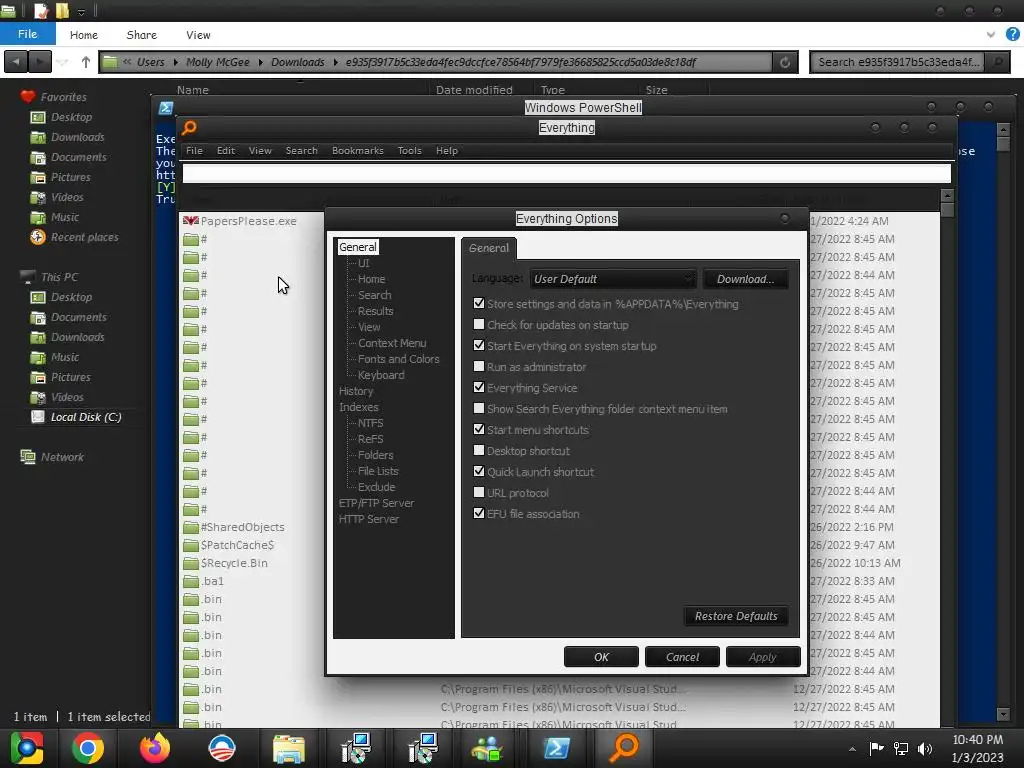Click the Everything magnifier taskbar icon
The image size is (1024, 768).
(x=624, y=748)
